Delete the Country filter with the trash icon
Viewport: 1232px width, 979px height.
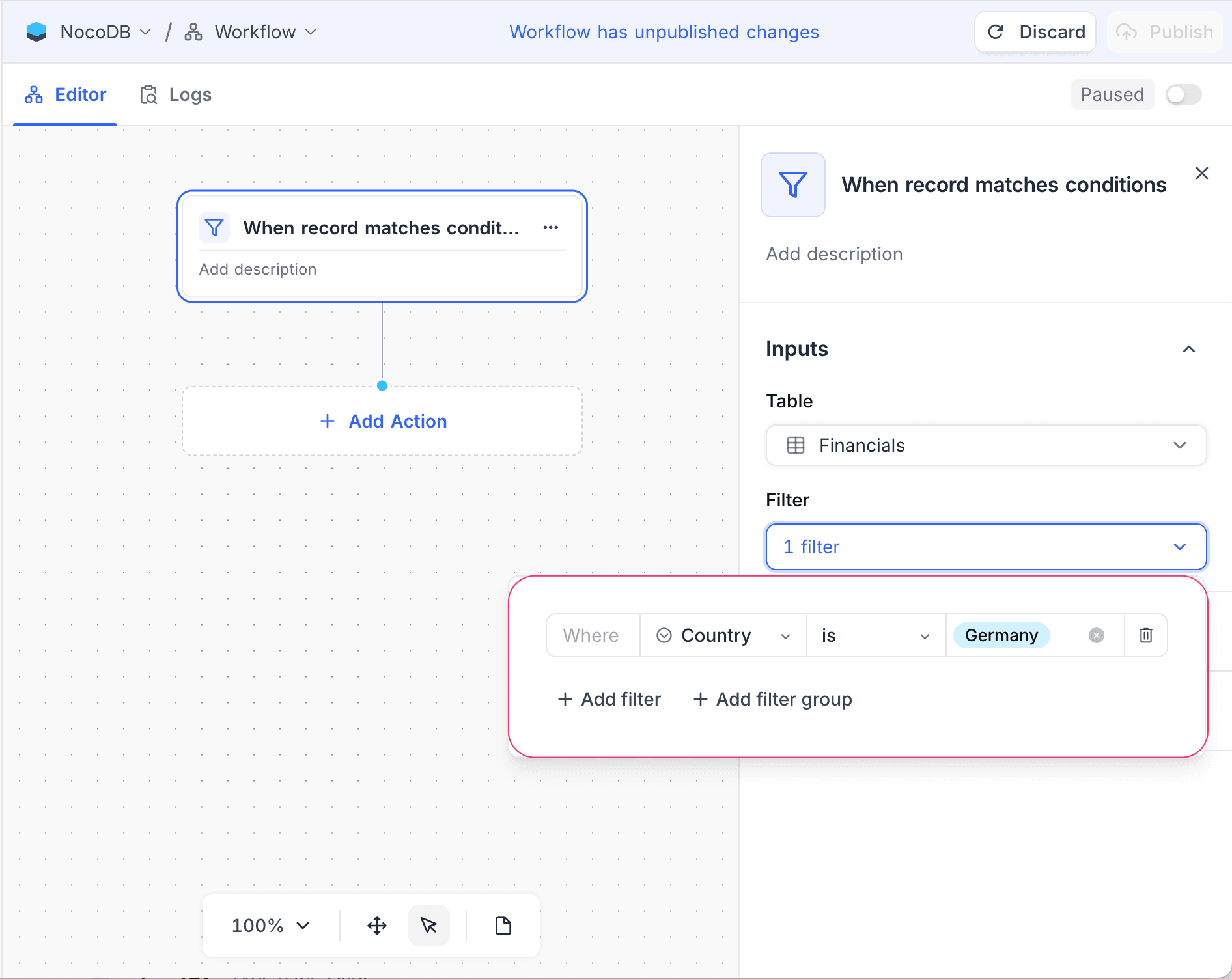click(1145, 635)
